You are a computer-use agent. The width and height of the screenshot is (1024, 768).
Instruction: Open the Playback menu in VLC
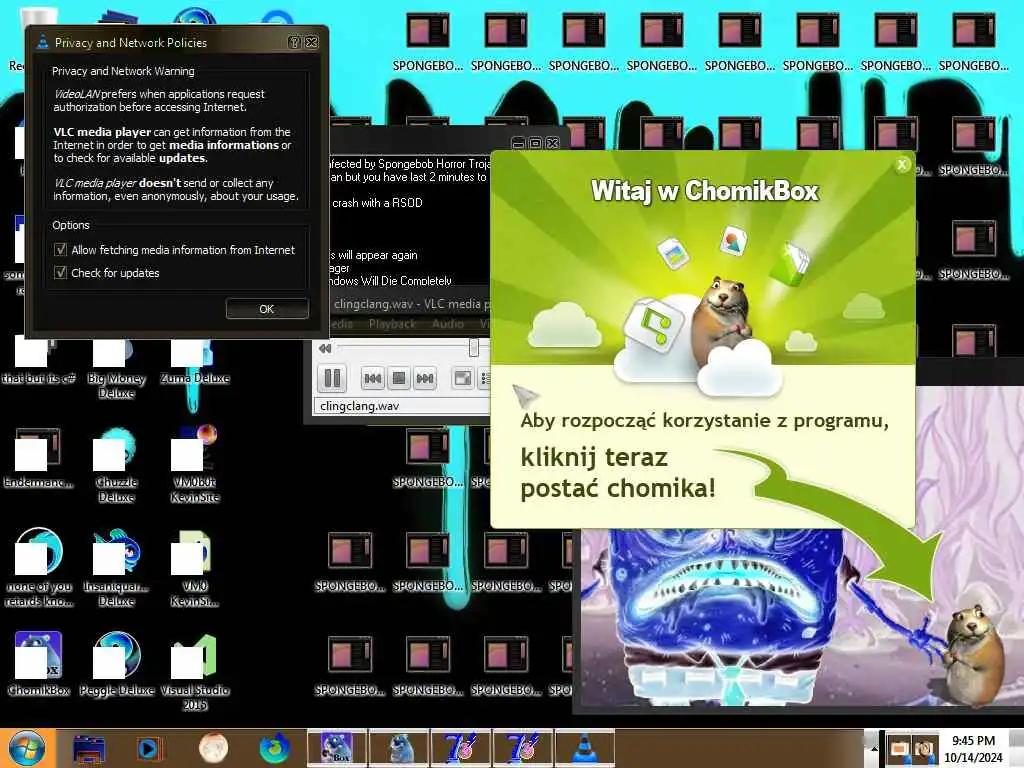tap(392, 324)
